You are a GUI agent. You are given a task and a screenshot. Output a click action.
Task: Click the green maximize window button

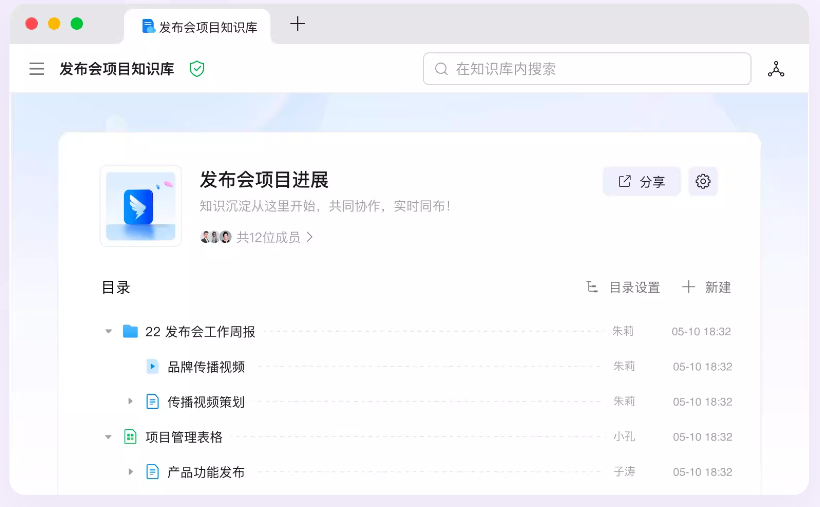[77, 24]
